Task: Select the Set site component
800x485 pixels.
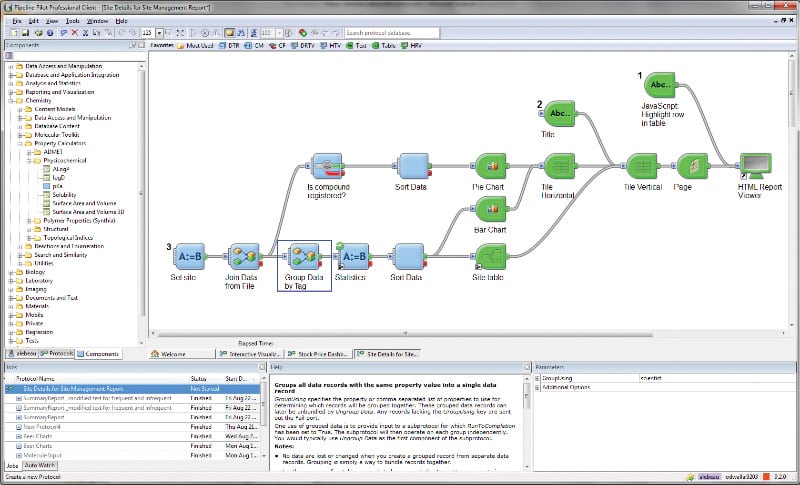Action: (x=190, y=257)
